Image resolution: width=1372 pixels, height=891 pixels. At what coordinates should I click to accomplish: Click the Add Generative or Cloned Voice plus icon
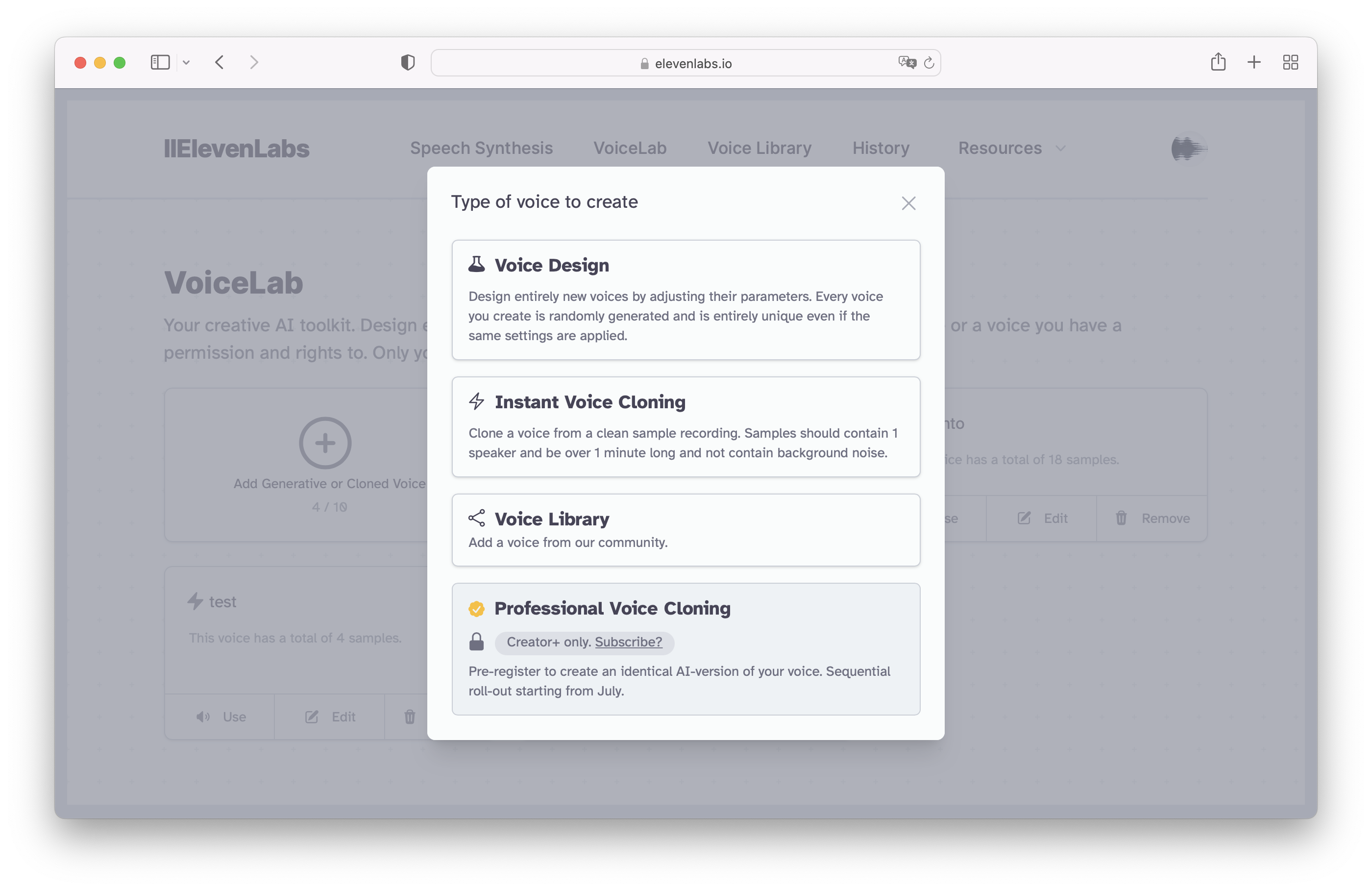pyautogui.click(x=325, y=443)
